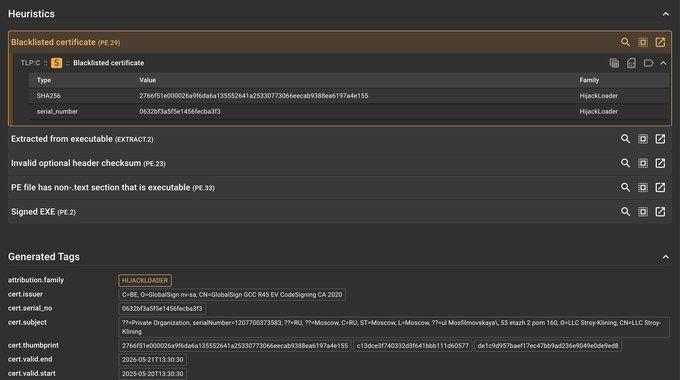Open the Extracted from executable heuristic externally

(x=660, y=139)
